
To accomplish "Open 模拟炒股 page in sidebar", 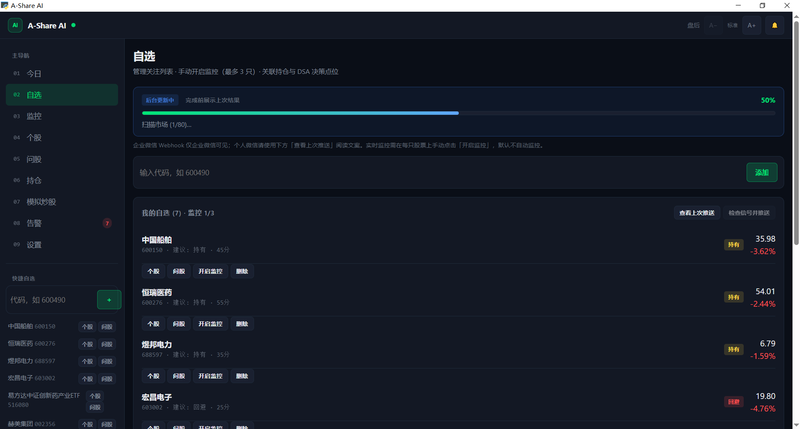I will coord(62,202).
